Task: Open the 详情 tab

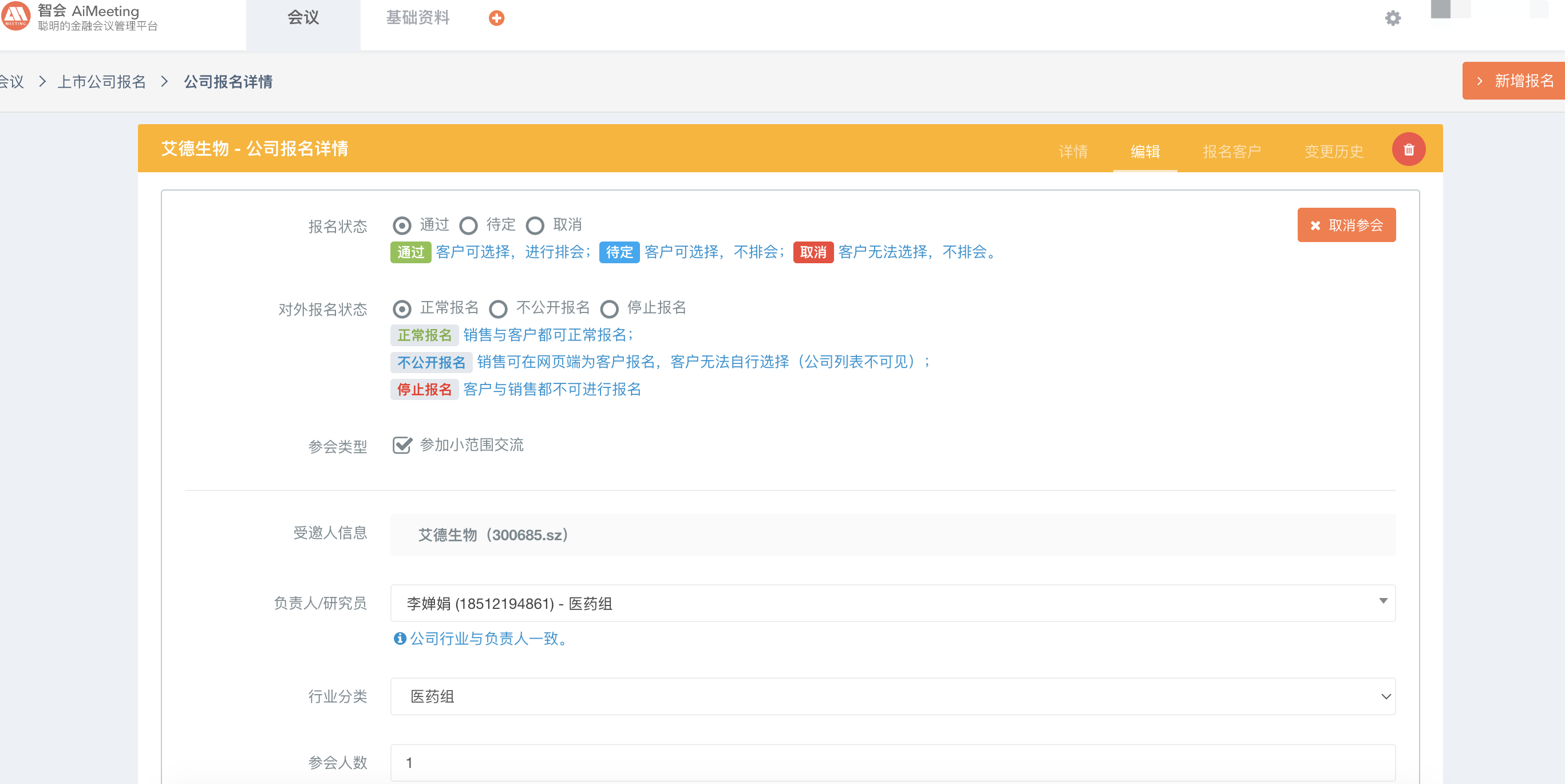Action: pyautogui.click(x=1073, y=151)
